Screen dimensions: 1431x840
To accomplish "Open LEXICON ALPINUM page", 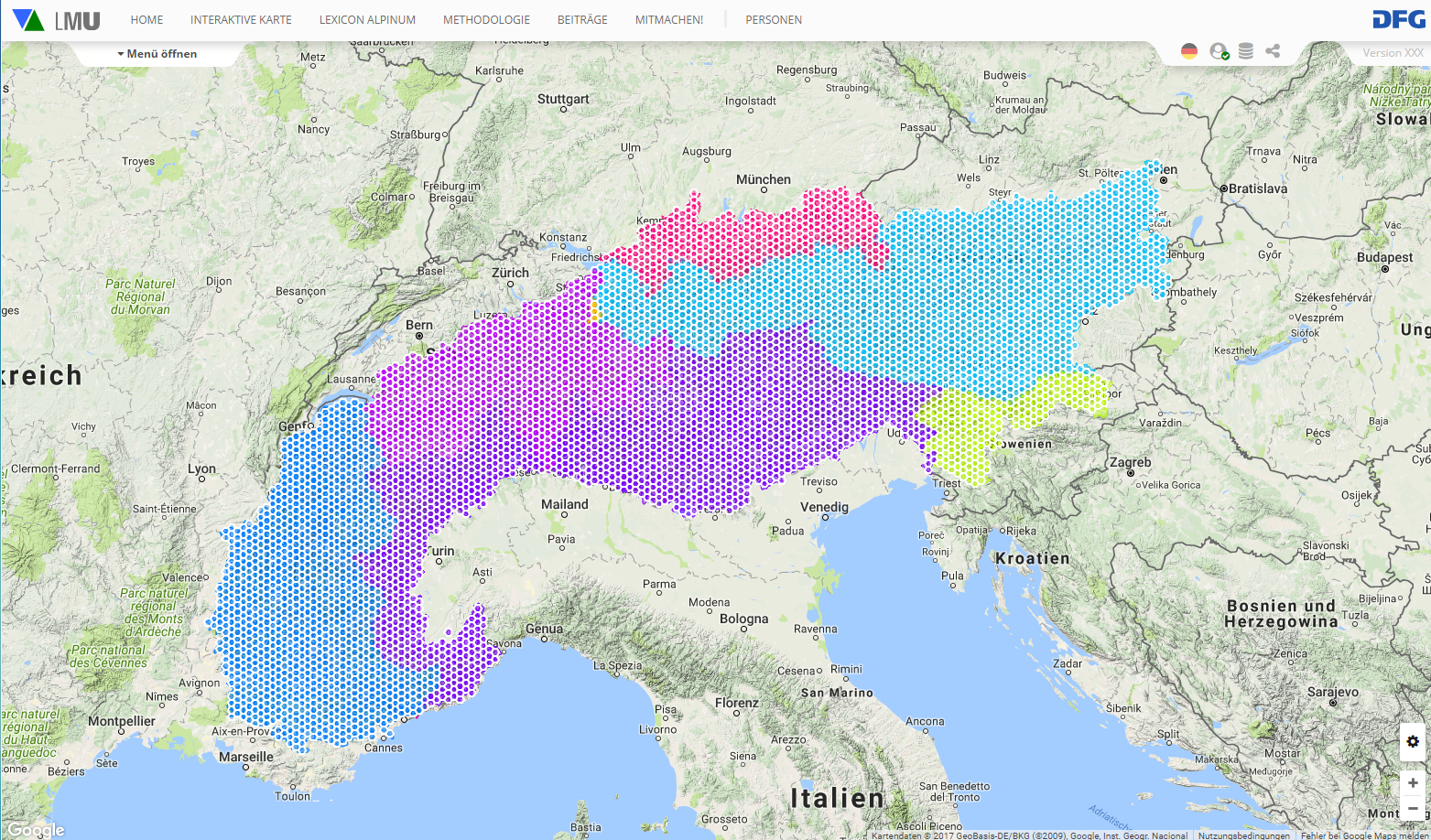I will point(367,20).
